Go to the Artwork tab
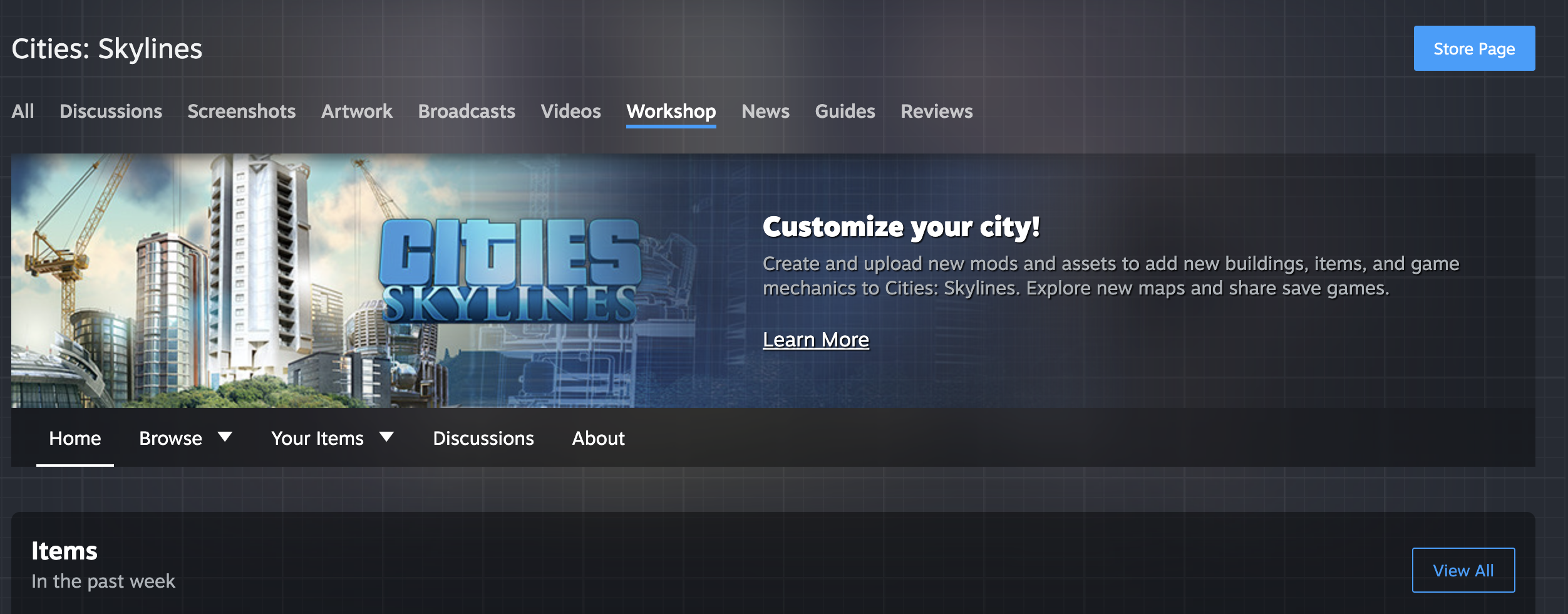1568x614 pixels. coord(357,111)
